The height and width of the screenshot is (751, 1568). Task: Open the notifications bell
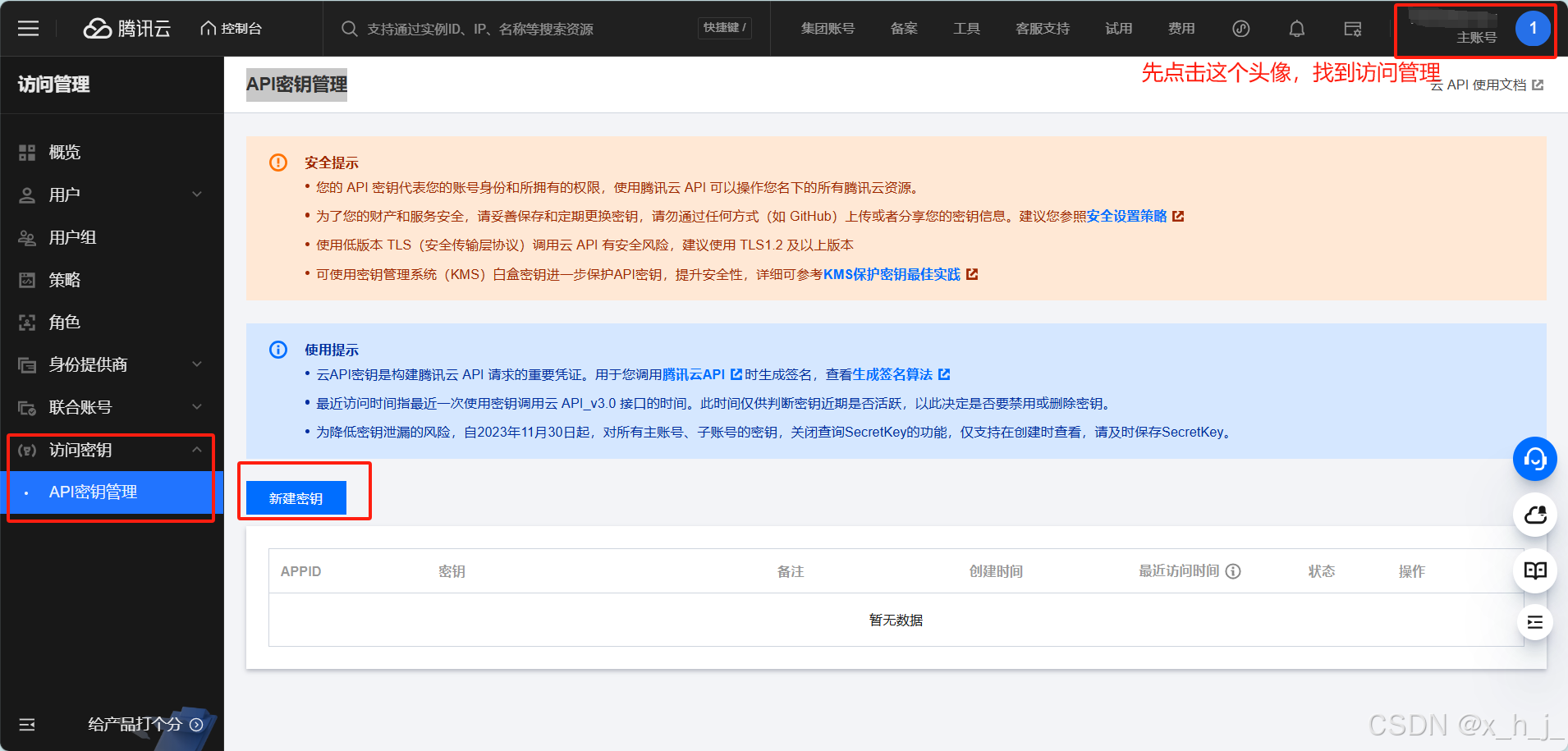click(x=1297, y=29)
